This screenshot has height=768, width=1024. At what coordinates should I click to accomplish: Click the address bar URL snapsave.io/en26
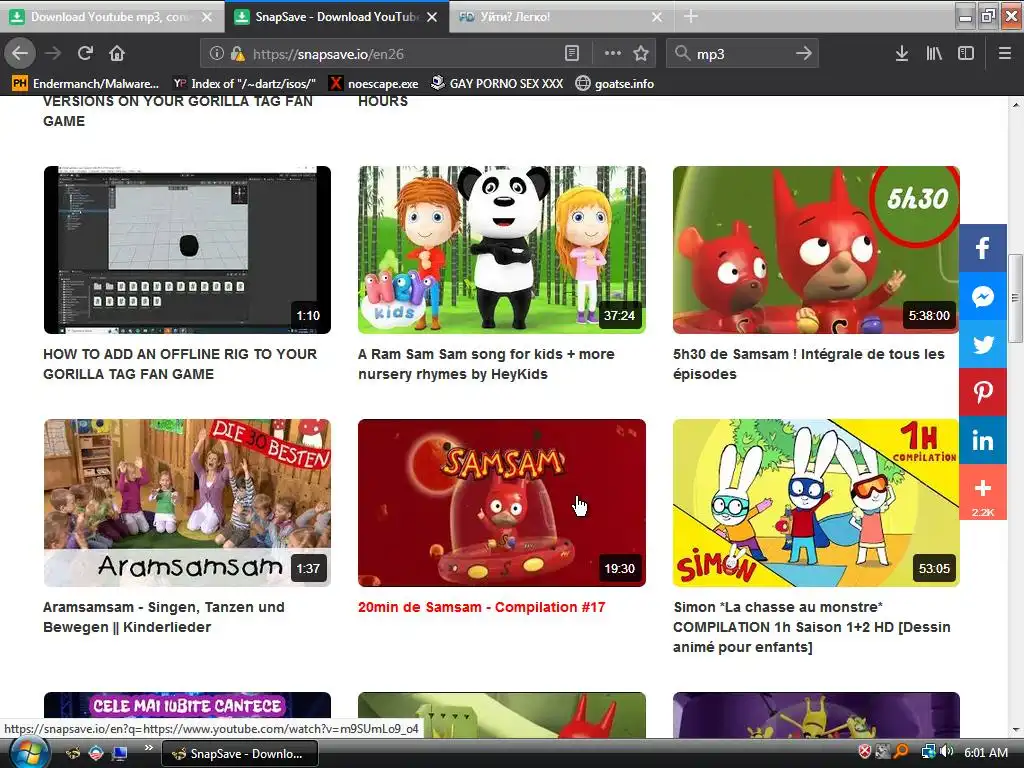[x=328, y=54]
